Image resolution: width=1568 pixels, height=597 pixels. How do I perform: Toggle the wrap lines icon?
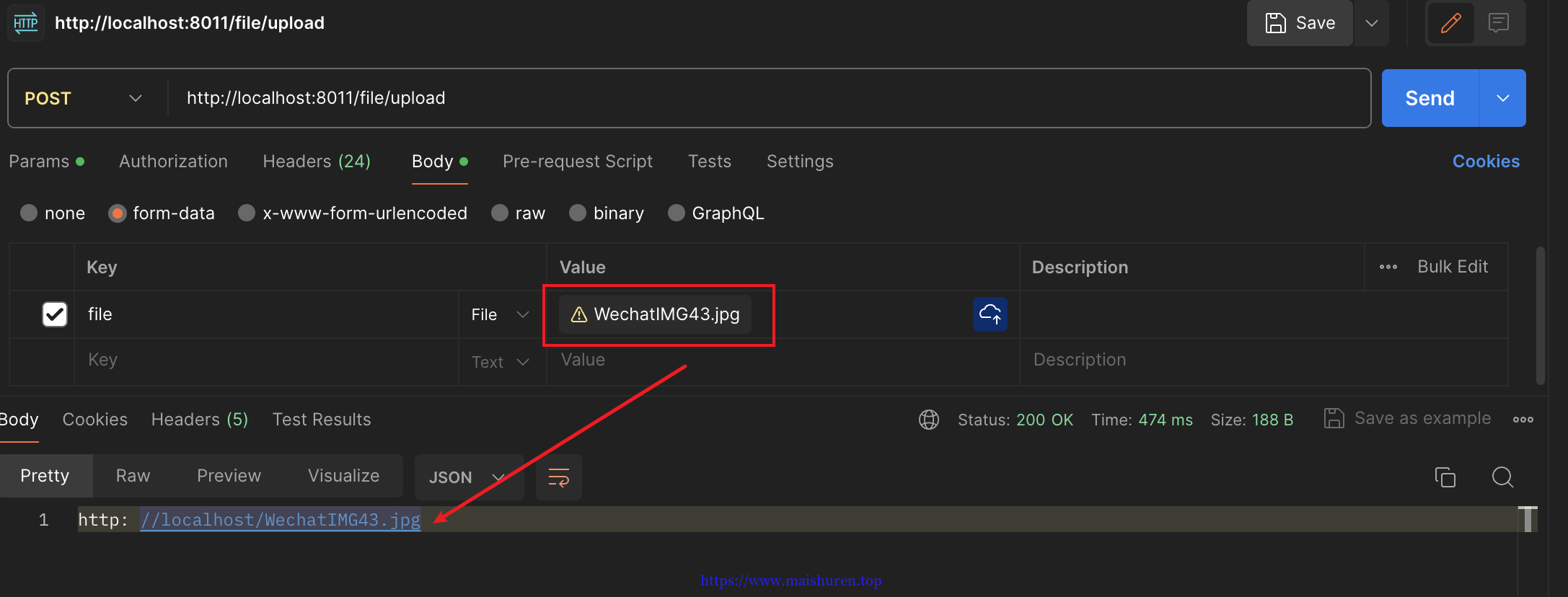[559, 477]
